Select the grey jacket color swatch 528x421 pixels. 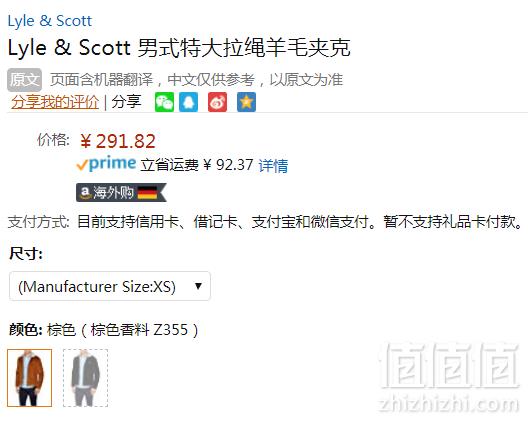[86, 378]
